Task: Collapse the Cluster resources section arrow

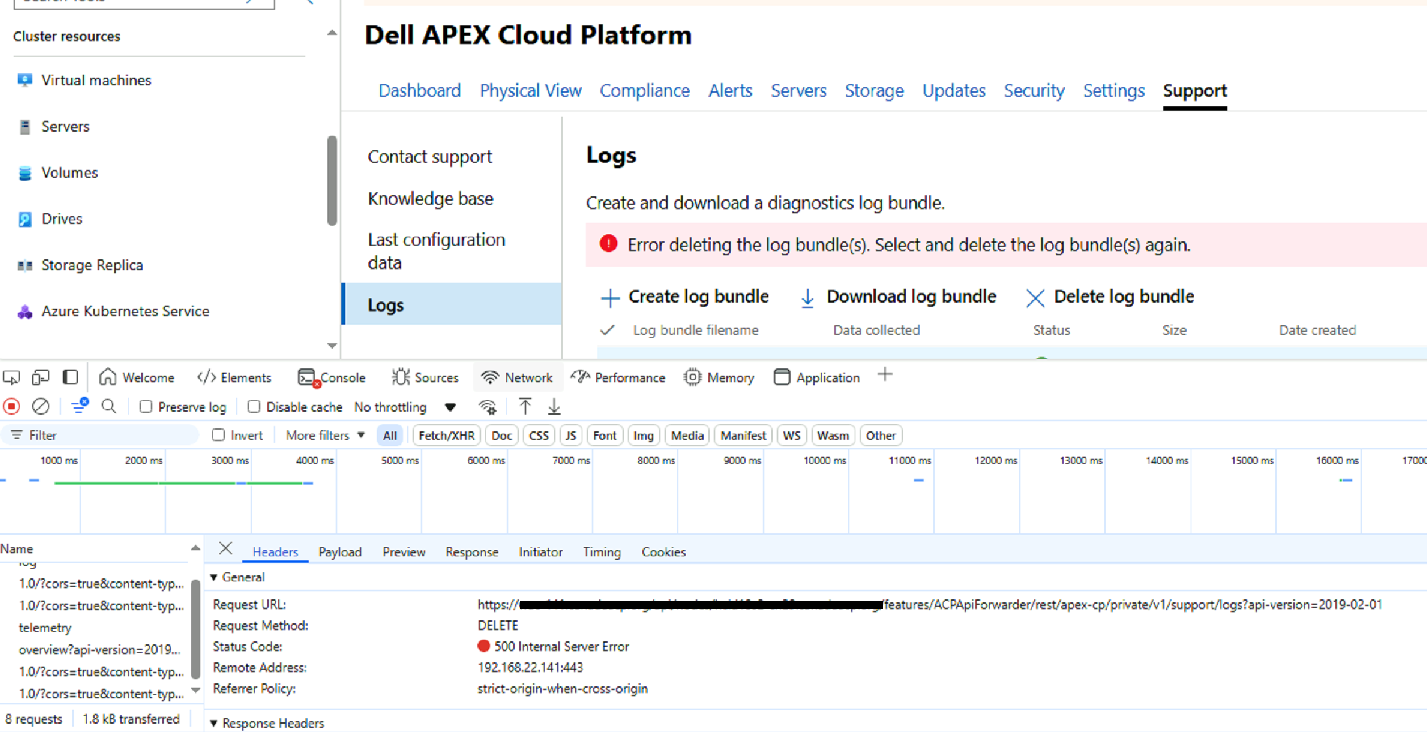Action: (332, 35)
